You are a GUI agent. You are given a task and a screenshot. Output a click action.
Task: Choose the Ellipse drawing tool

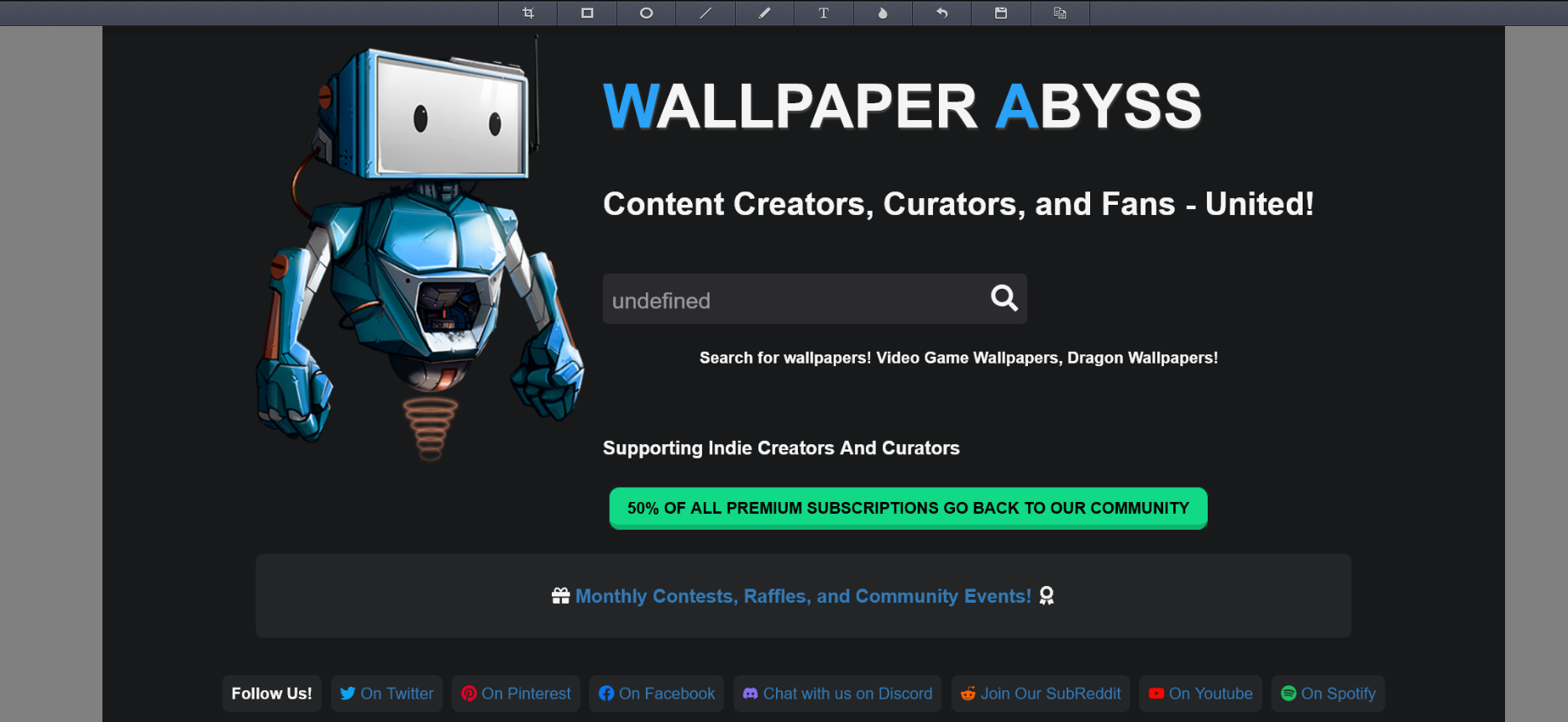click(646, 13)
